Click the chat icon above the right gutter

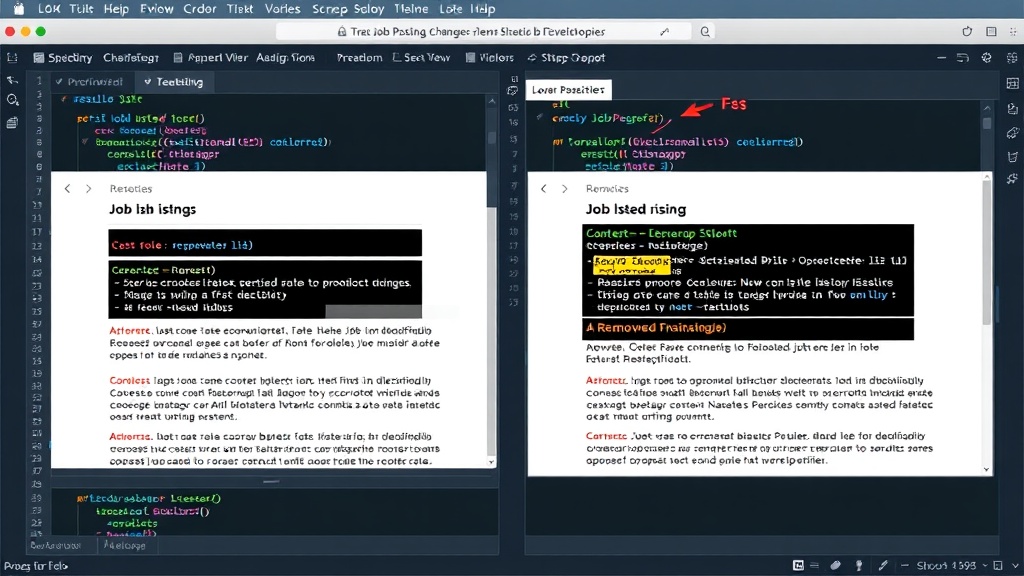pyautogui.click(x=513, y=91)
